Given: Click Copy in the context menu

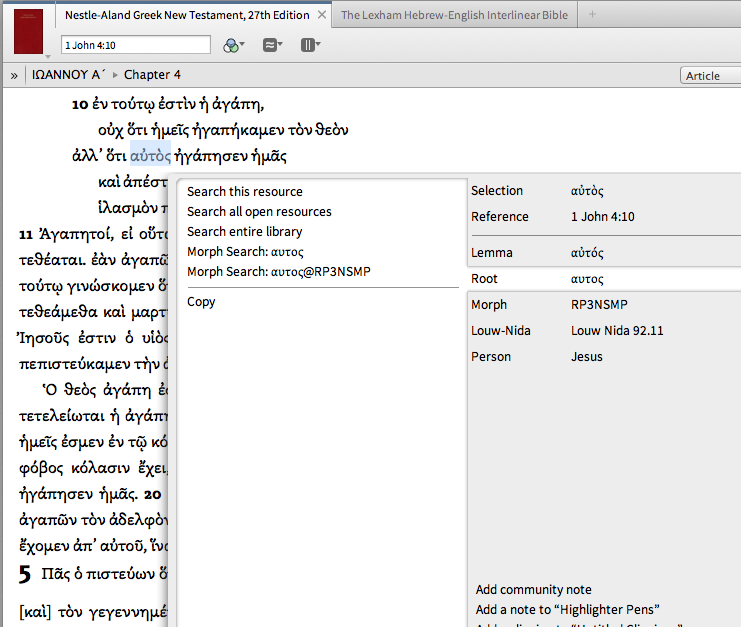Looking at the screenshot, I should [201, 302].
